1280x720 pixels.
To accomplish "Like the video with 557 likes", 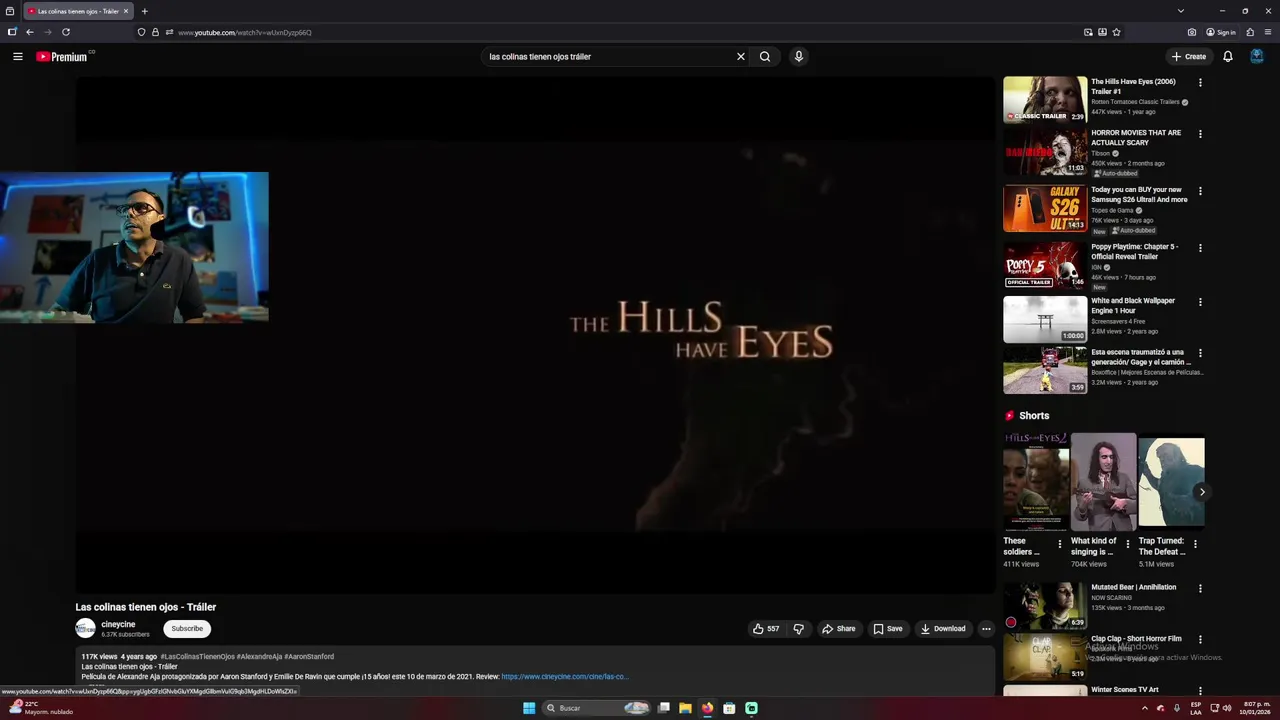I will (766, 629).
